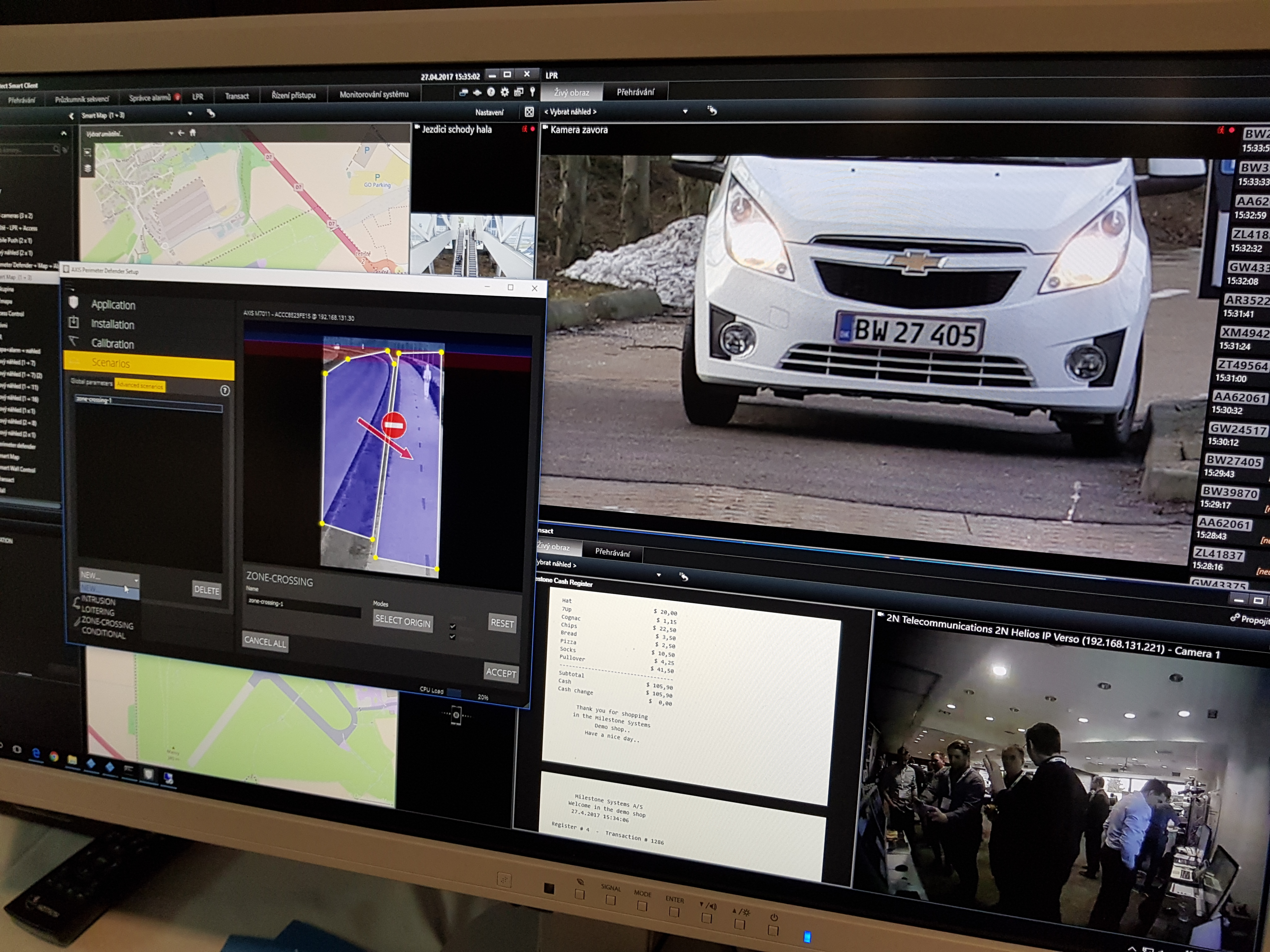This screenshot has width=1270, height=952.
Task: Open the Calibration section
Action: [112, 343]
